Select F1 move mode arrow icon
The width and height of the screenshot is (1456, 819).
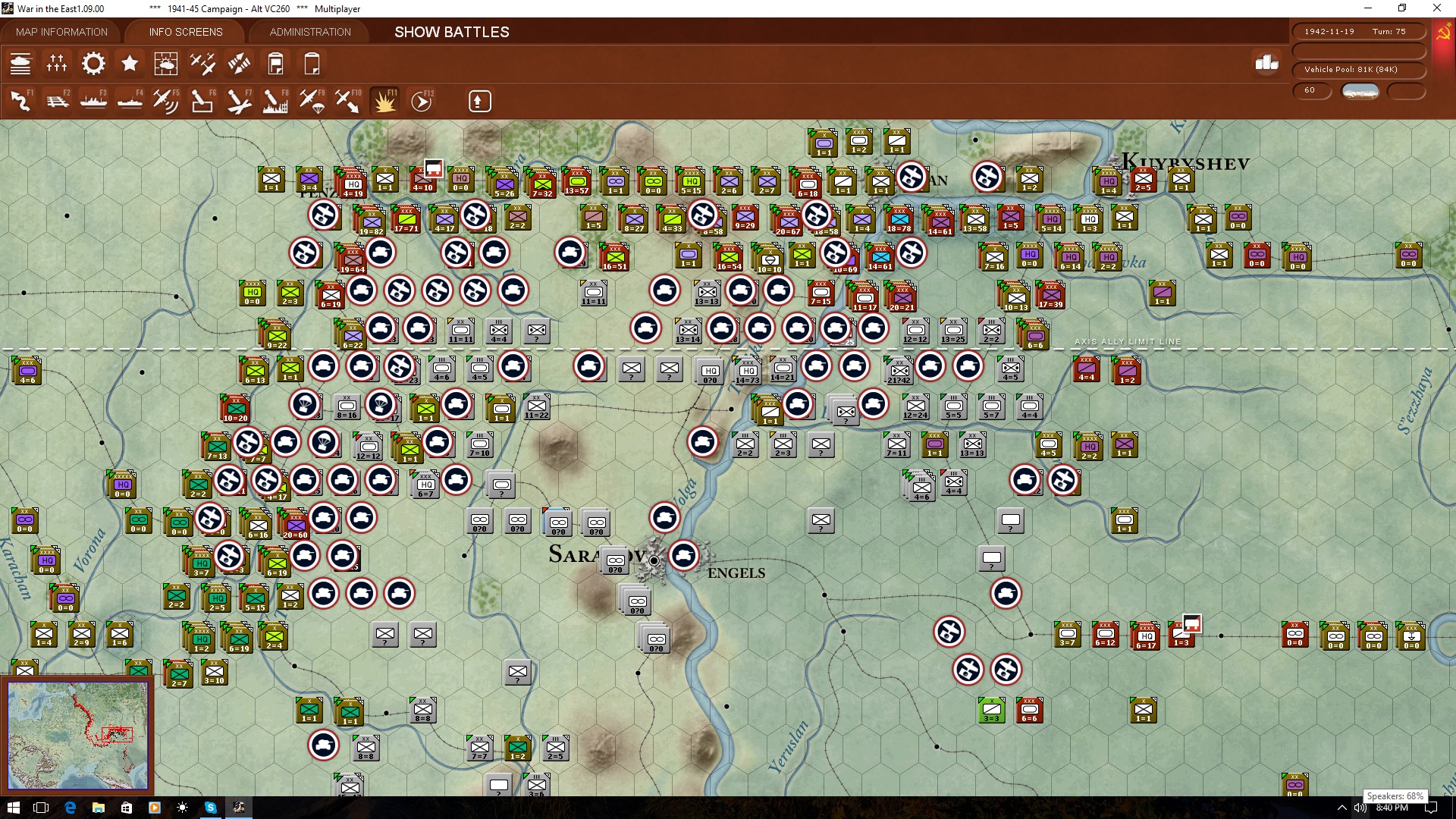pyautogui.click(x=20, y=101)
